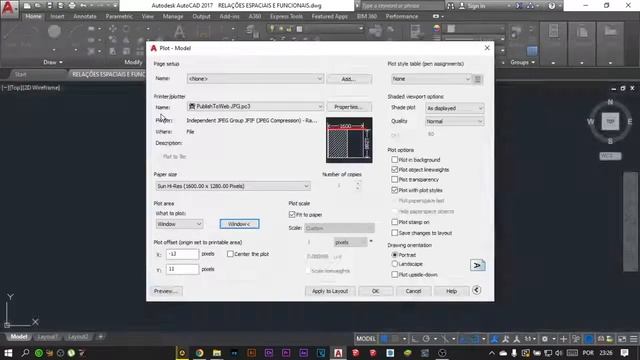The width and height of the screenshot is (640, 360).
Task: Enable Plot upside-down checkbox
Action: pos(394,275)
